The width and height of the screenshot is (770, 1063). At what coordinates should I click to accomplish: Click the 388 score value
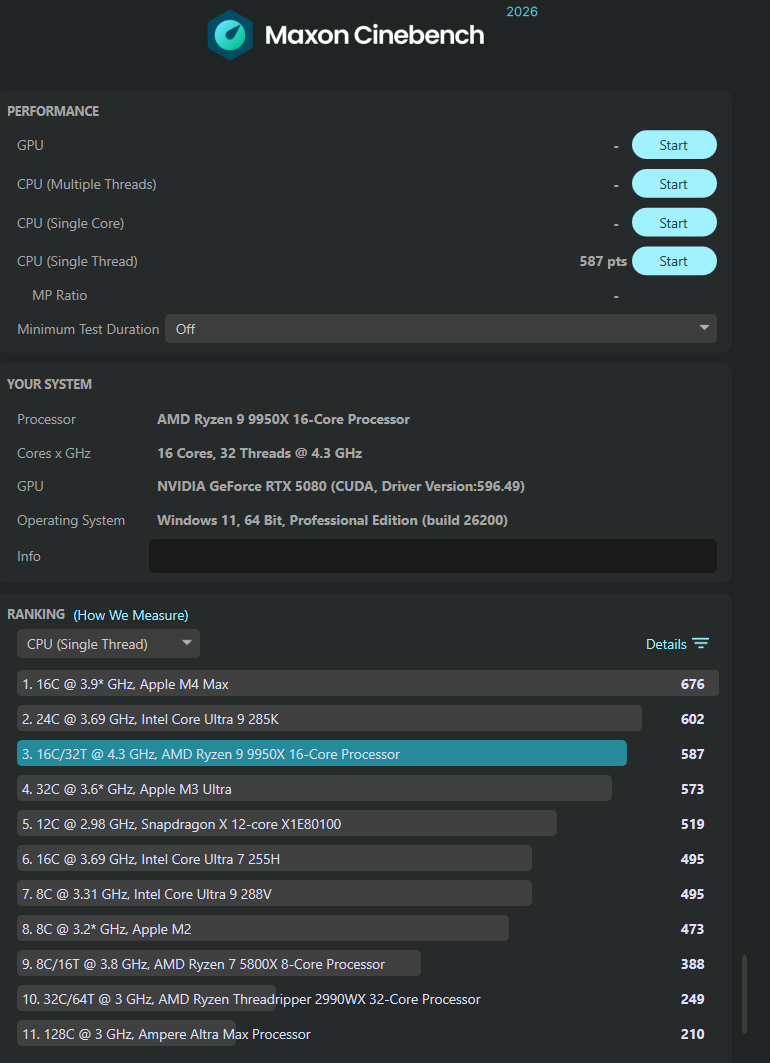click(x=692, y=964)
